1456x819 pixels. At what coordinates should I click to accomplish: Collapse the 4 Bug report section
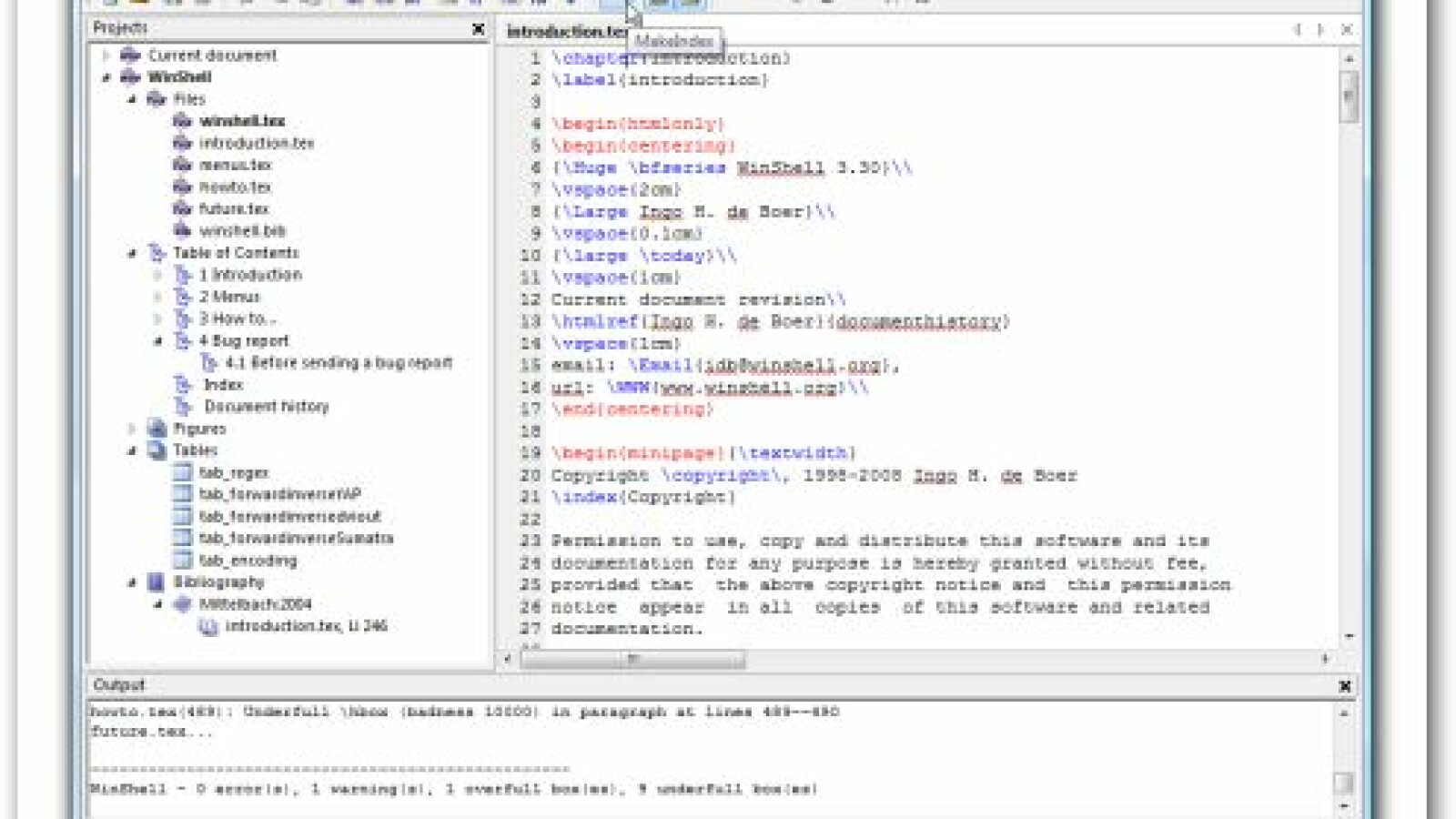[157, 341]
